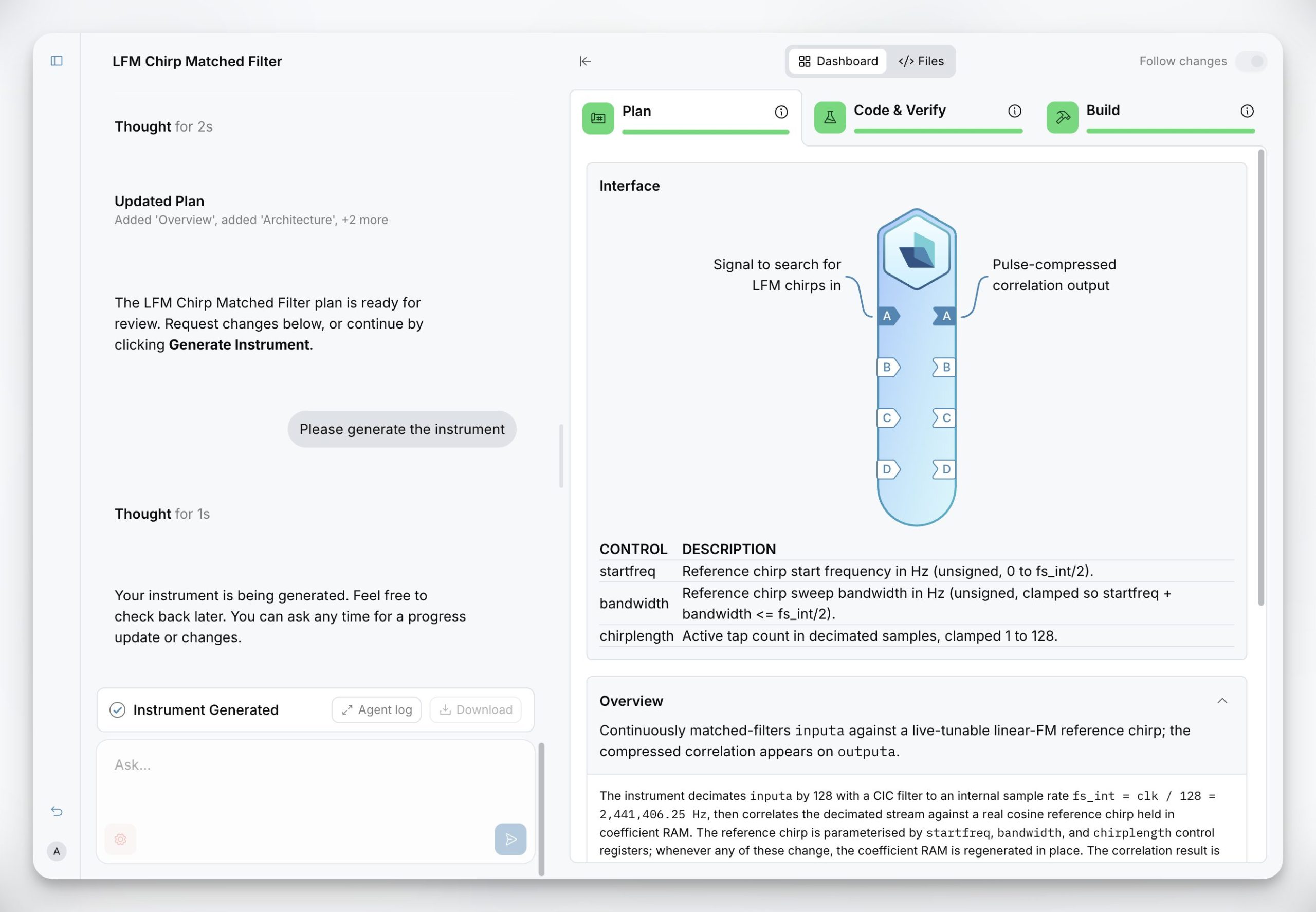Screen dimensions: 1316x912
Task: Click the LFM Chirp Matched Filter title
Action: click(x=197, y=61)
